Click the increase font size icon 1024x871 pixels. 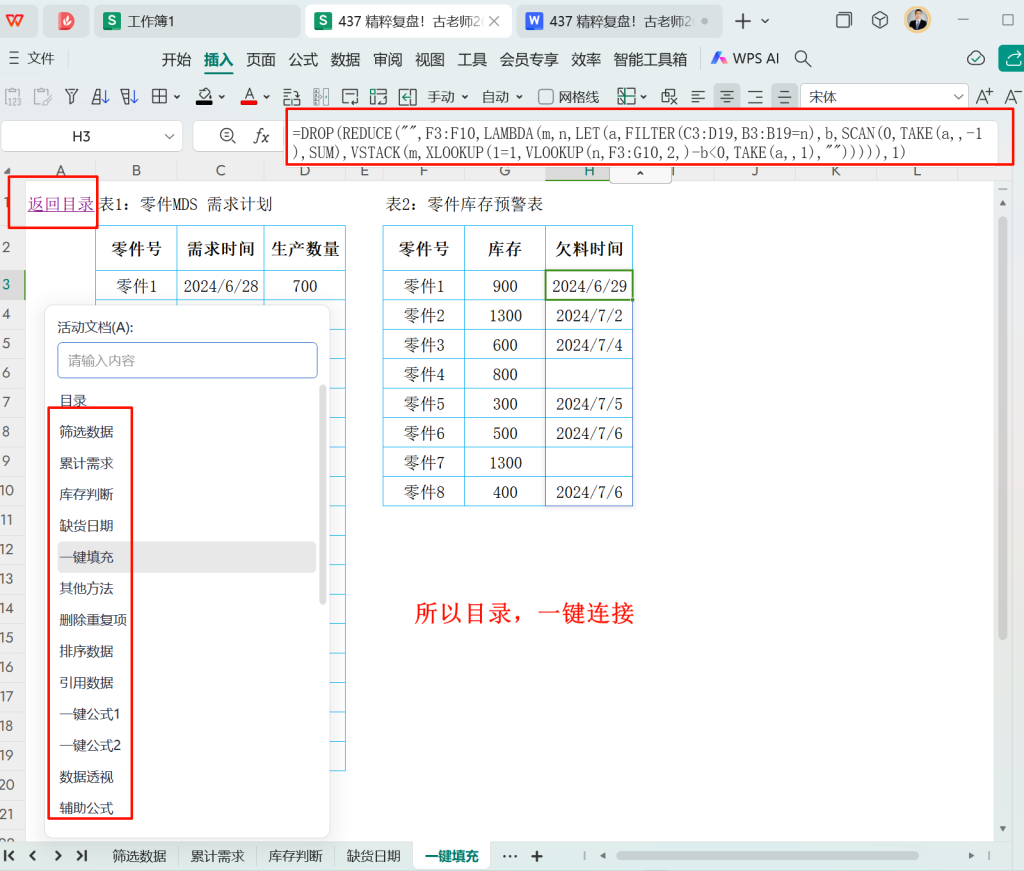click(984, 97)
